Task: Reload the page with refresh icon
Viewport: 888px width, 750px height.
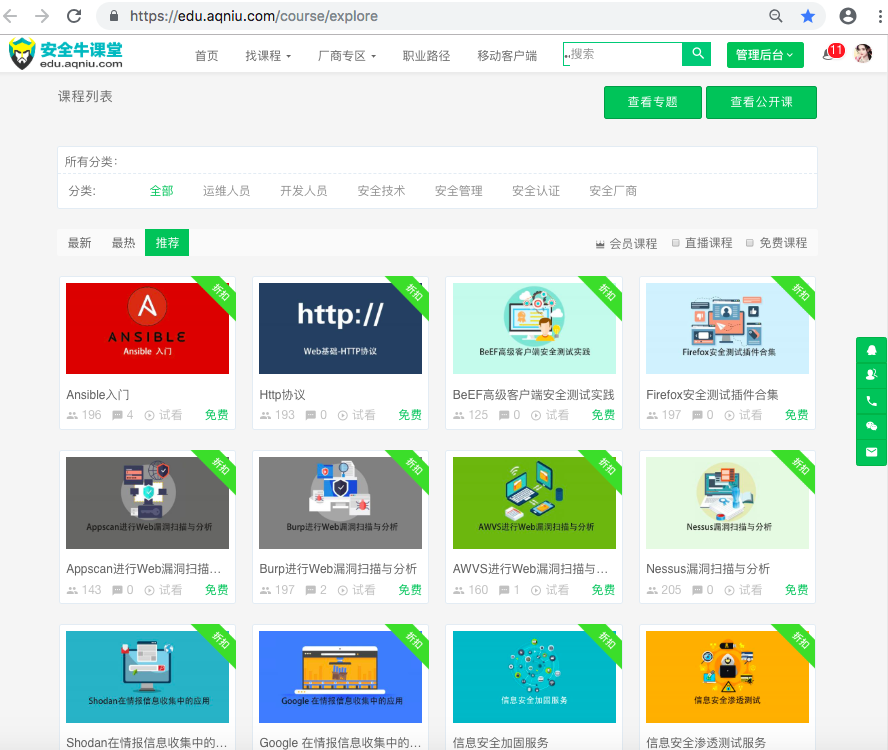Action: point(74,16)
